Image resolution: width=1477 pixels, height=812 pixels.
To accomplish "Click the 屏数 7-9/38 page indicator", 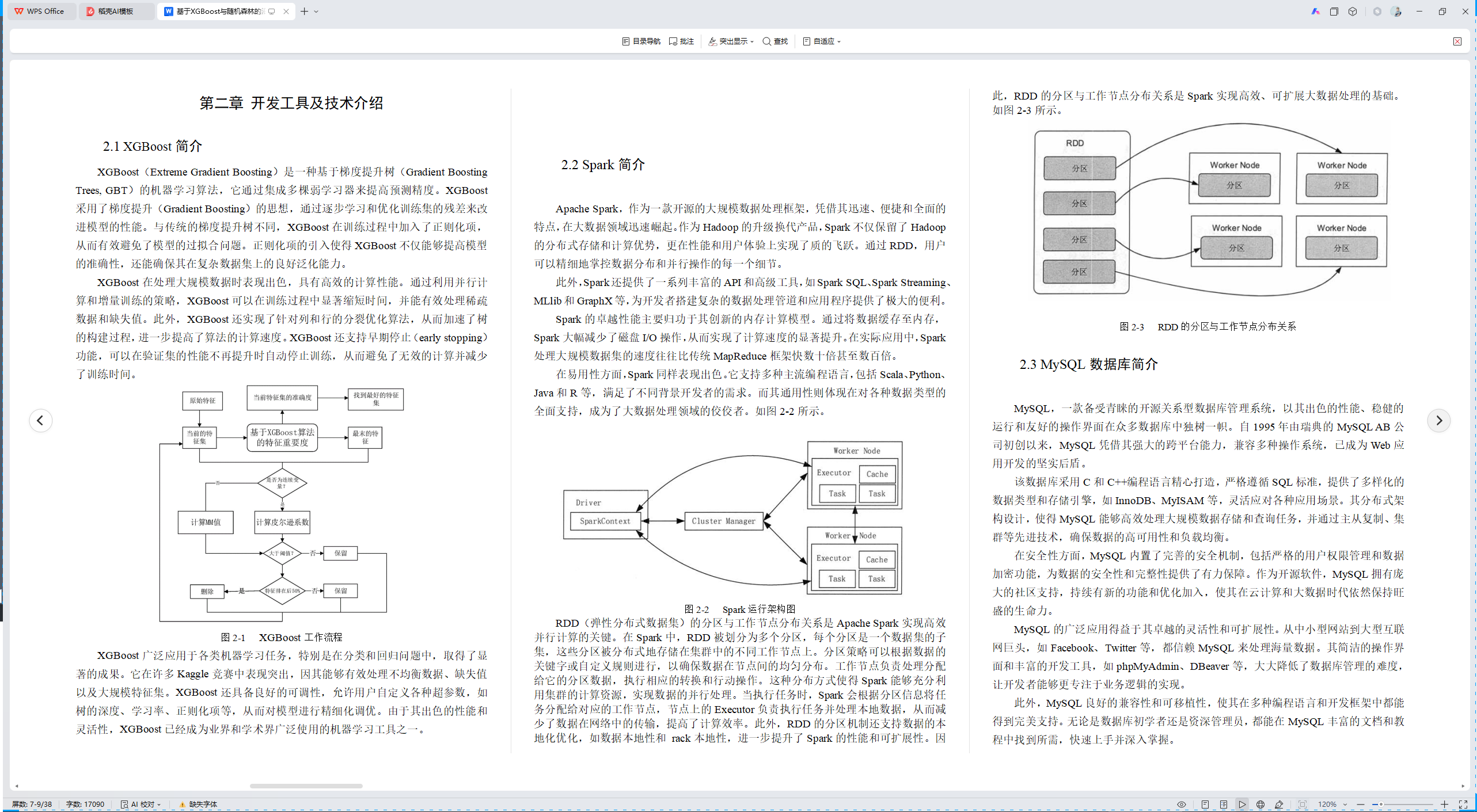I will click(32, 805).
